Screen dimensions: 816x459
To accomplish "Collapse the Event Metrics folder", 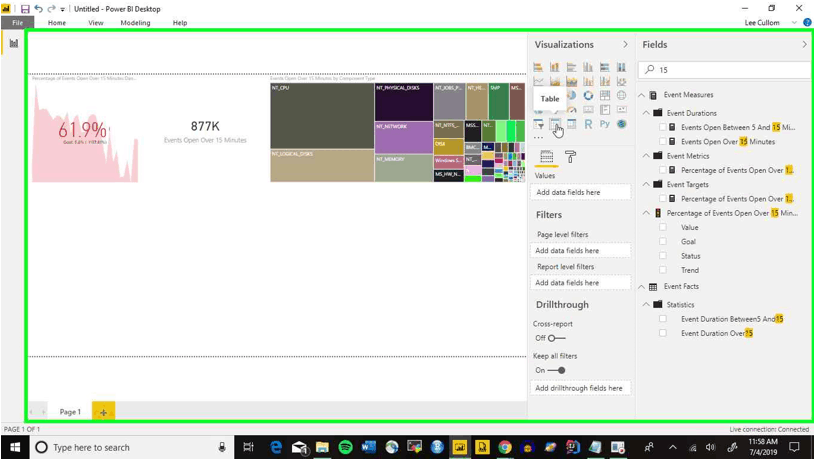I will [x=646, y=156].
